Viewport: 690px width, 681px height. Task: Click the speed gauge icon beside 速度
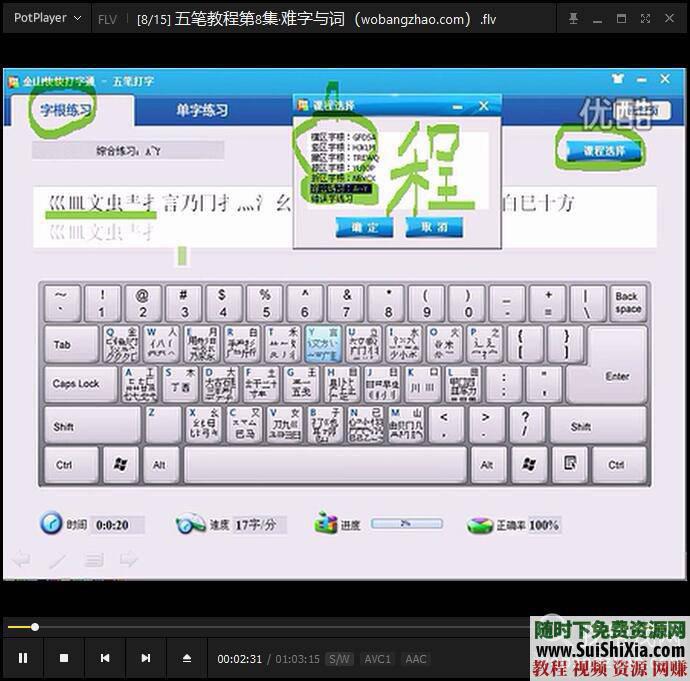(x=190, y=524)
